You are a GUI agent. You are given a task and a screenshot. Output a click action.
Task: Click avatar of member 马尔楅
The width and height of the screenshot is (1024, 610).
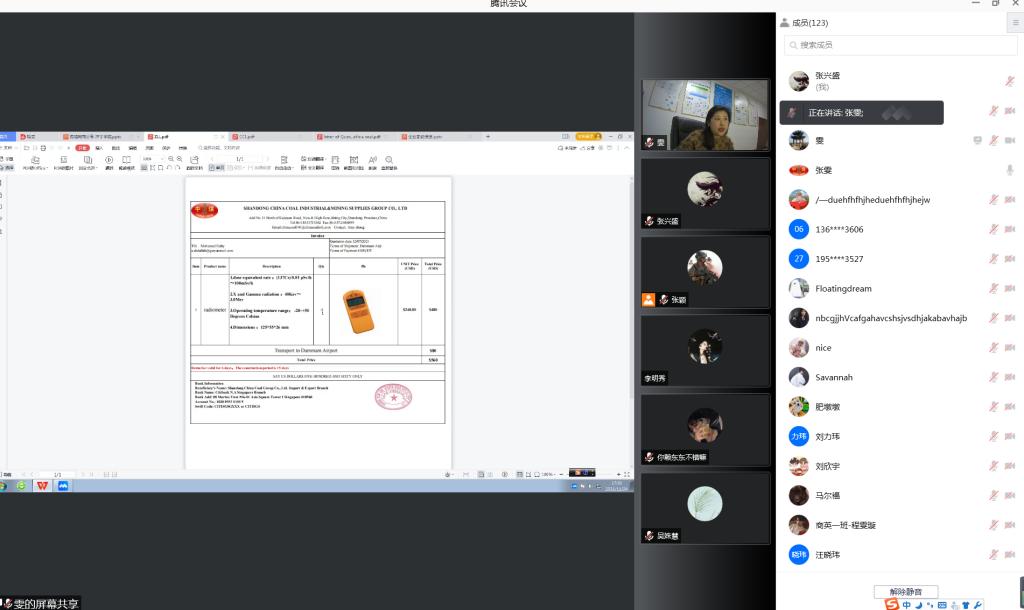click(x=798, y=496)
